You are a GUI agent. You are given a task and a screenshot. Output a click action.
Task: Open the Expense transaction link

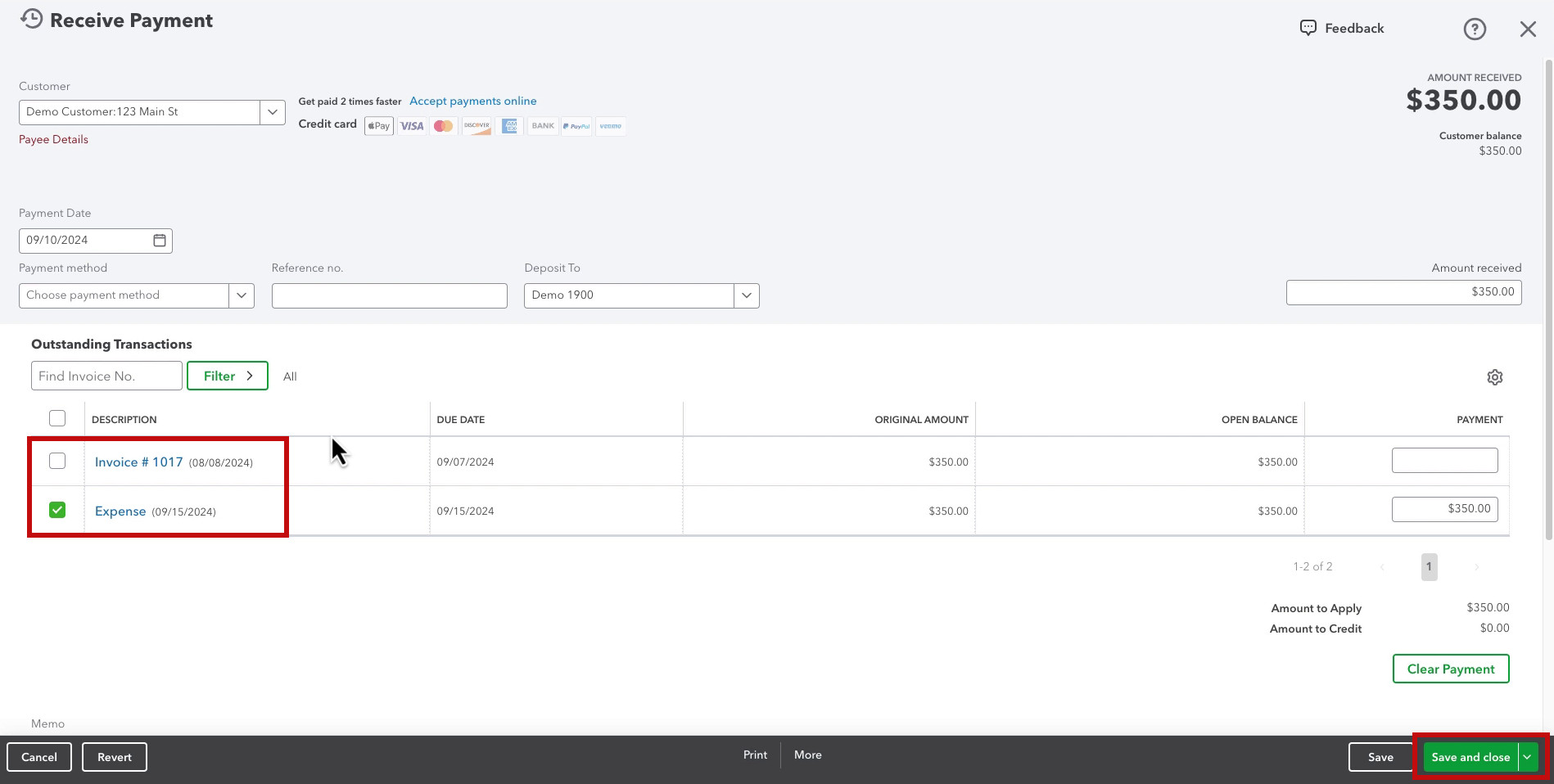click(120, 511)
